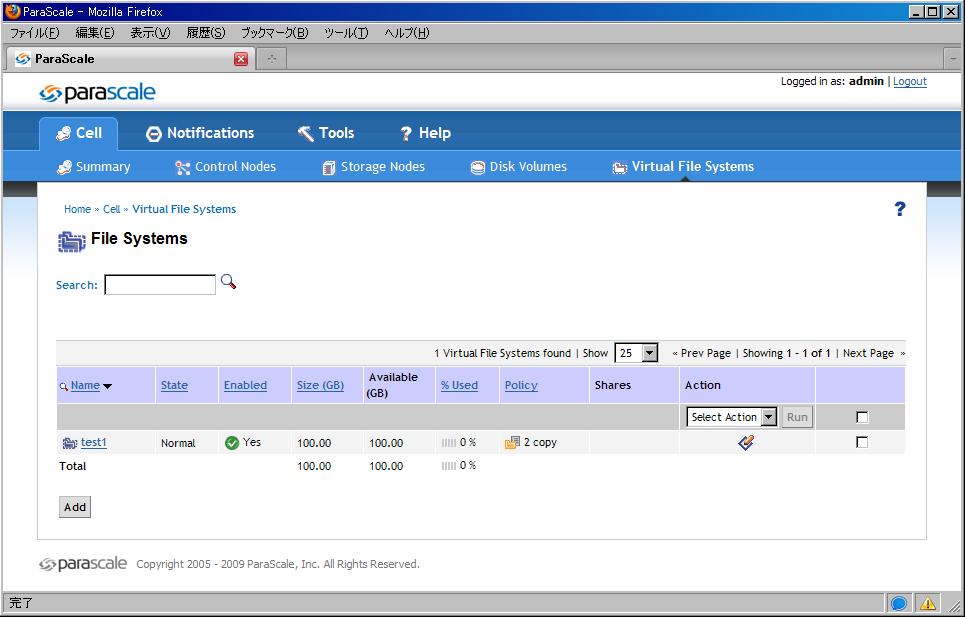Check the checkbox for test1 row
This screenshot has width=965, height=617.
(862, 442)
